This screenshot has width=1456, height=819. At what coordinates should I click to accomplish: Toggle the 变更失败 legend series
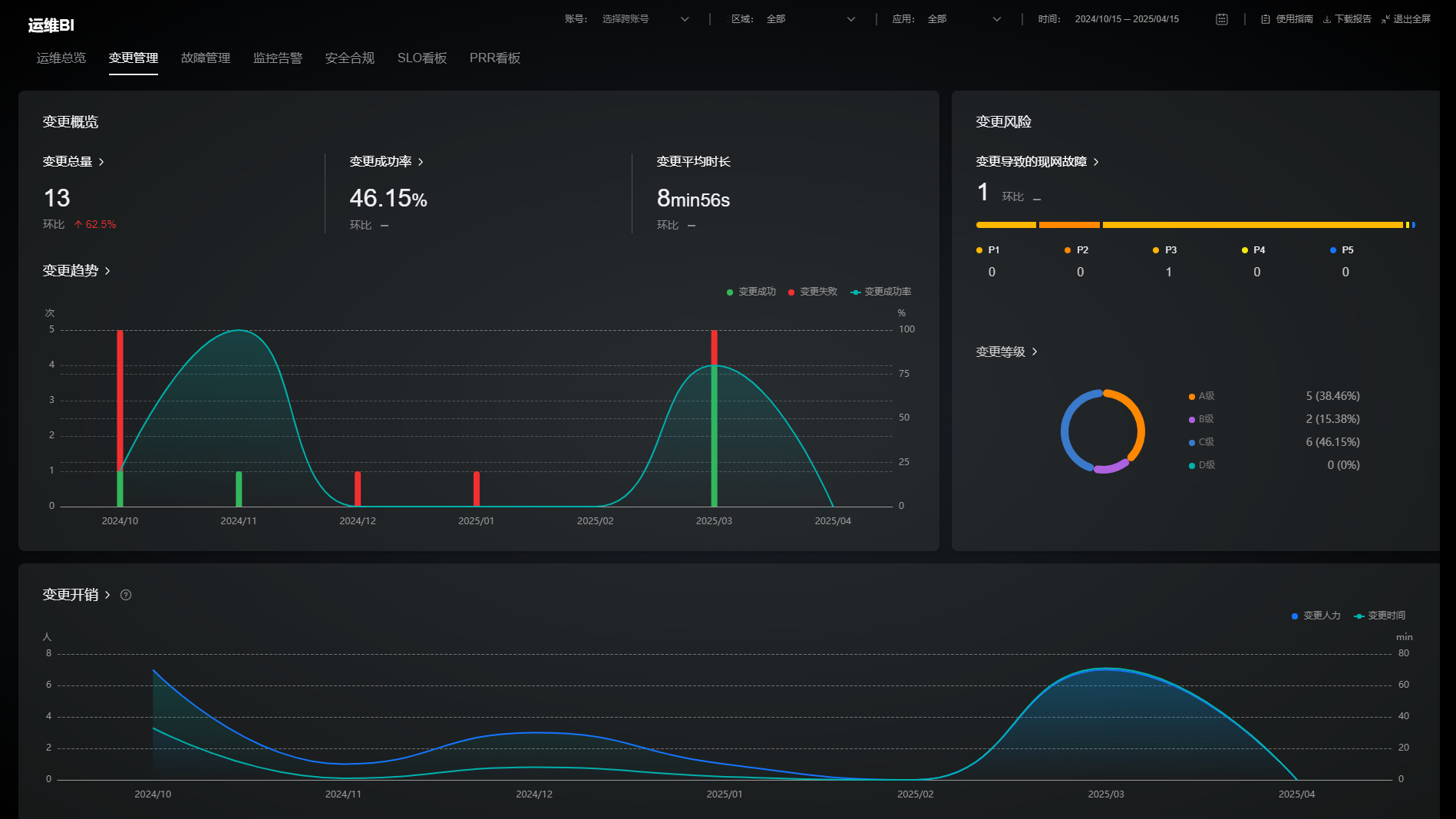pyautogui.click(x=812, y=292)
